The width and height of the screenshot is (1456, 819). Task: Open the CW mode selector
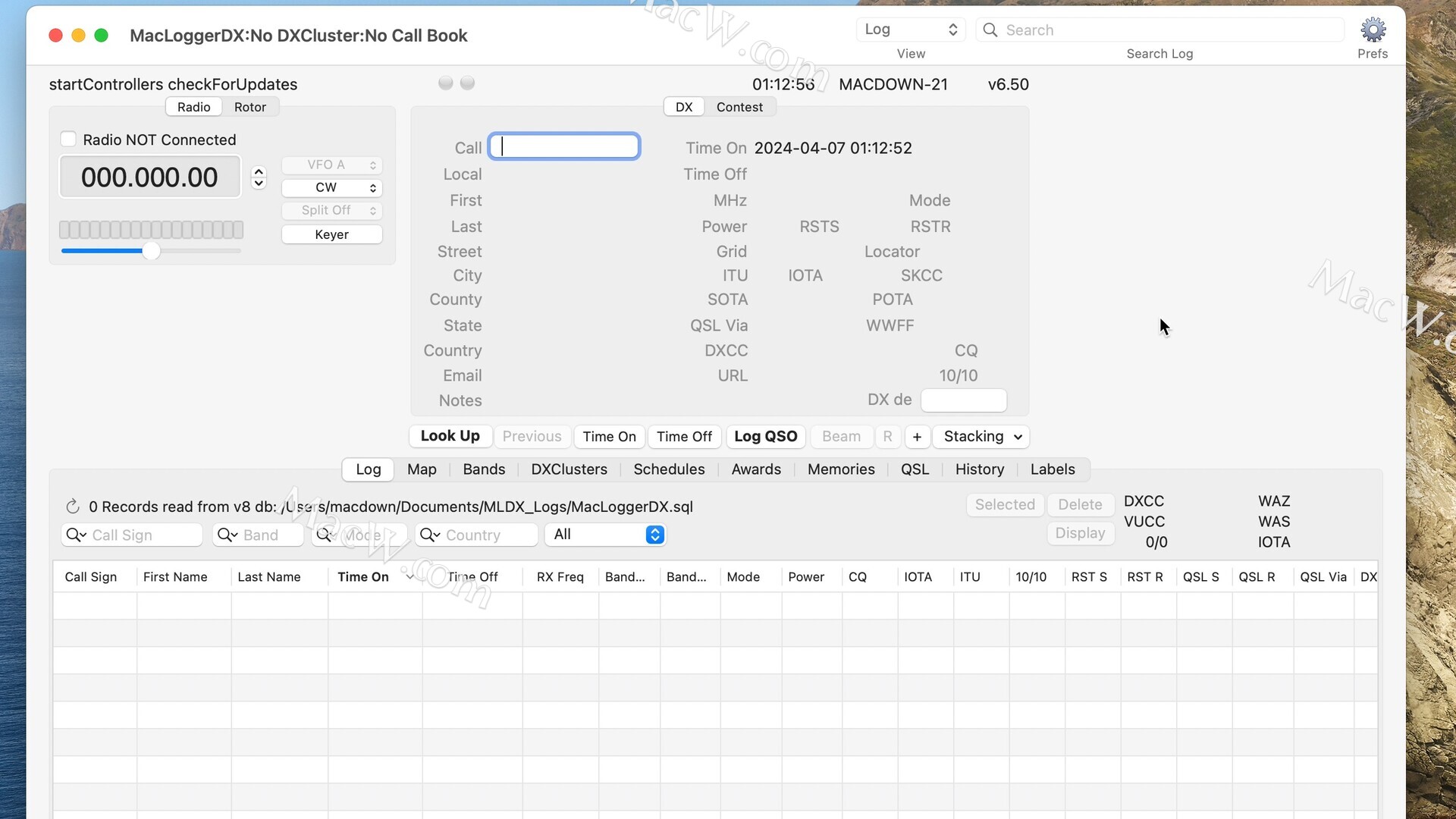coord(332,187)
